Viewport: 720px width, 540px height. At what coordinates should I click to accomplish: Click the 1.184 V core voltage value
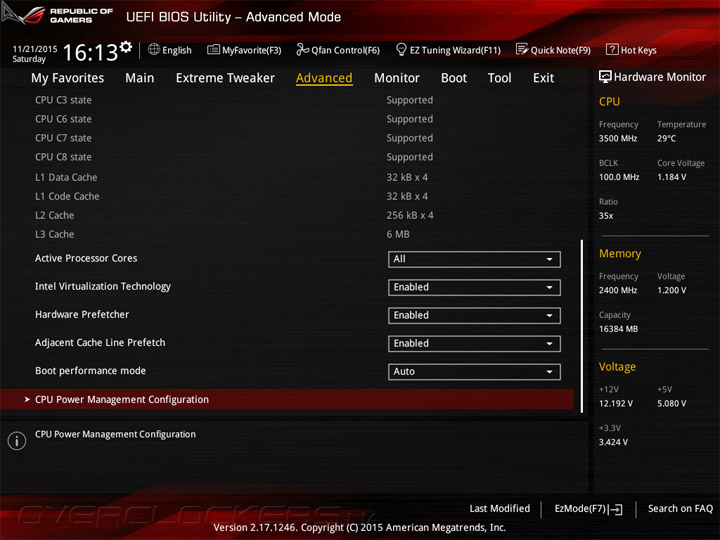pyautogui.click(x=671, y=177)
